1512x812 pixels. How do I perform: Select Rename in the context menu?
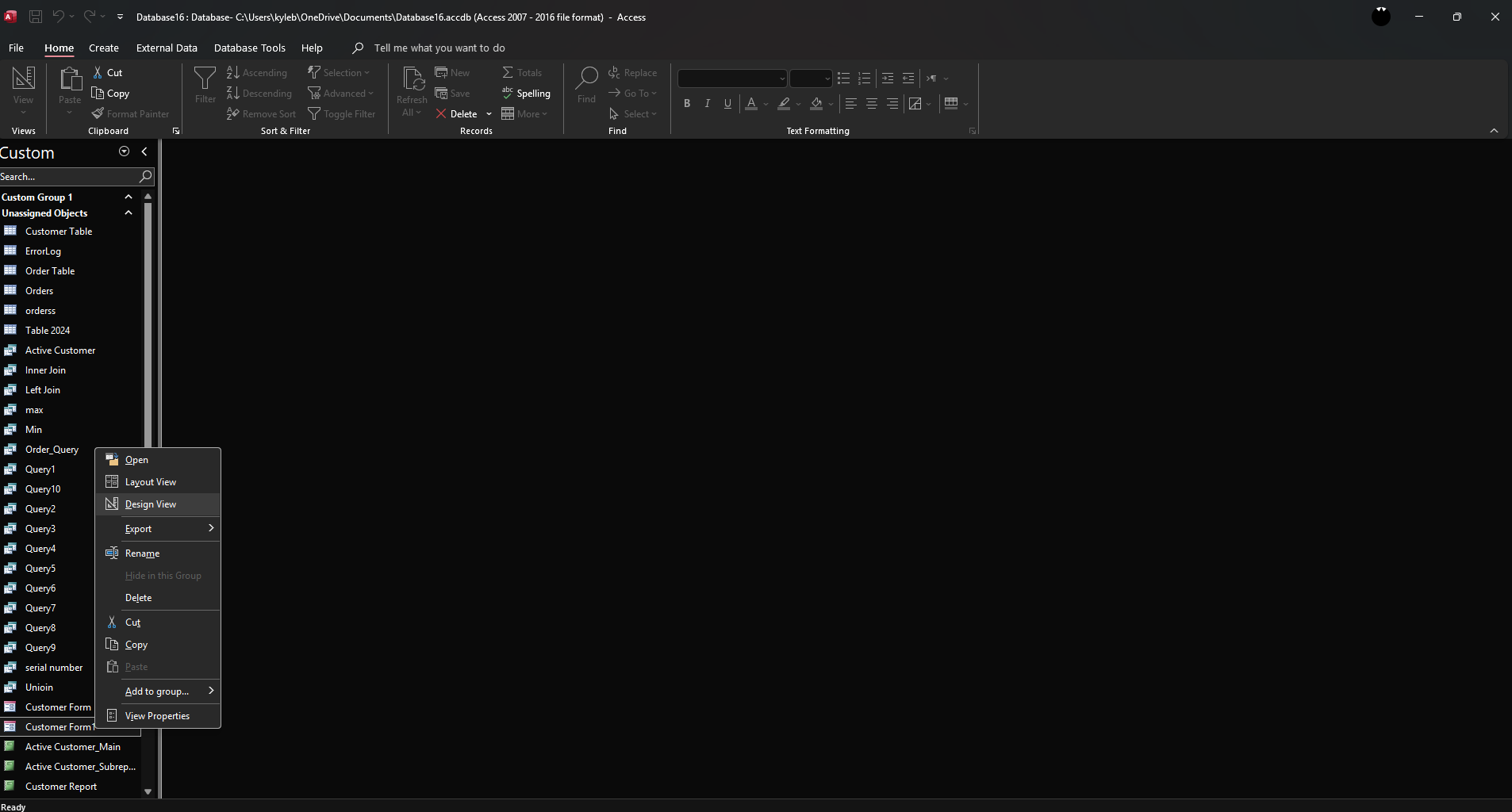(x=158, y=553)
